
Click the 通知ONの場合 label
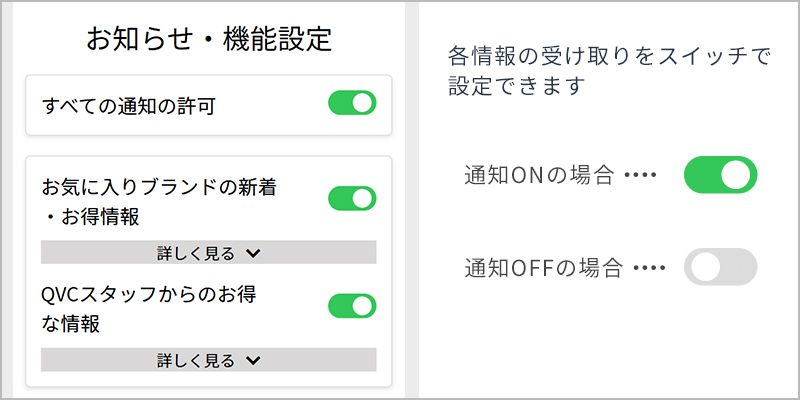tap(538, 176)
